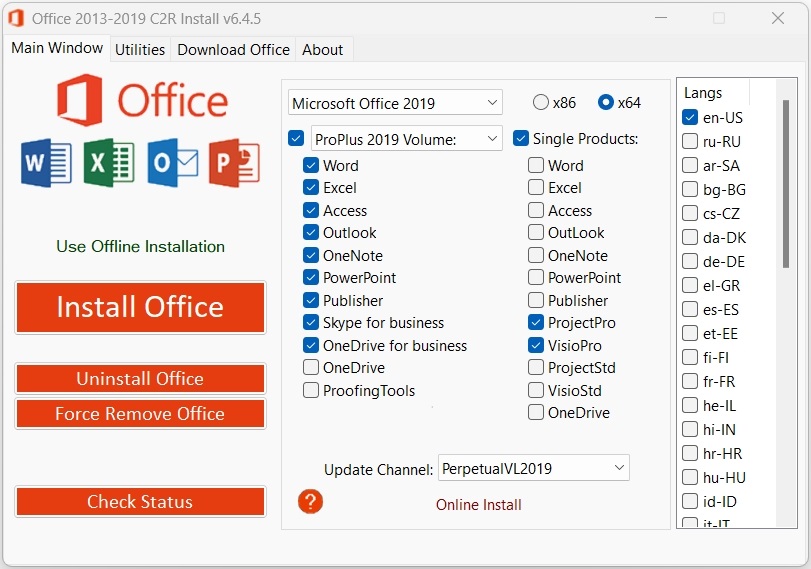Check the es-ES language
Image resolution: width=811 pixels, height=569 pixels.
tap(690, 309)
